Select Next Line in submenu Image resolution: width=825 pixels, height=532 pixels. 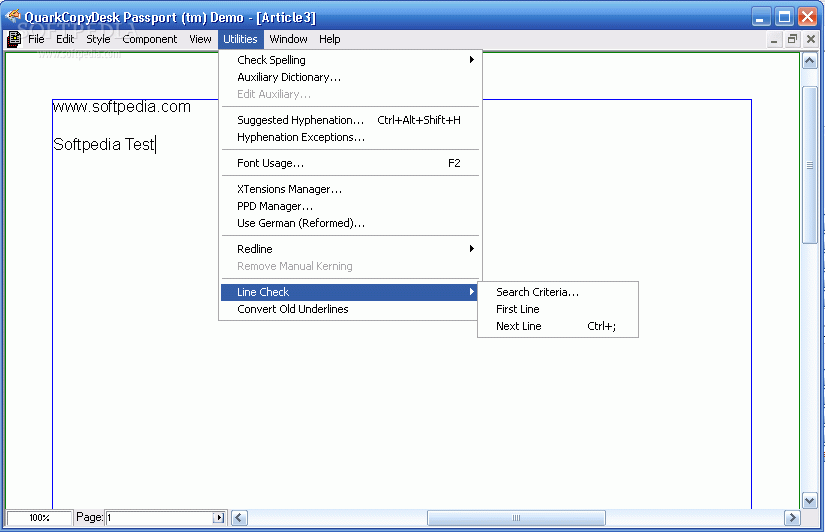pos(558,326)
